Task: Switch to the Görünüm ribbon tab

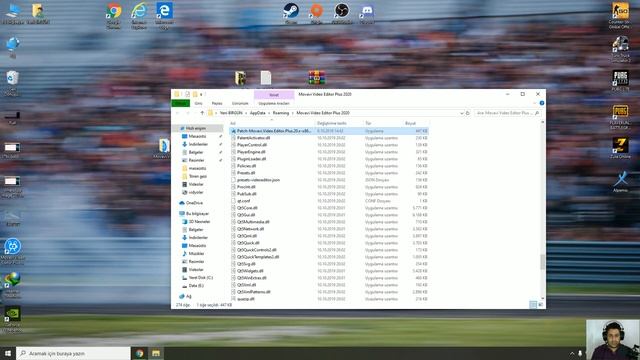Action: pos(240,103)
